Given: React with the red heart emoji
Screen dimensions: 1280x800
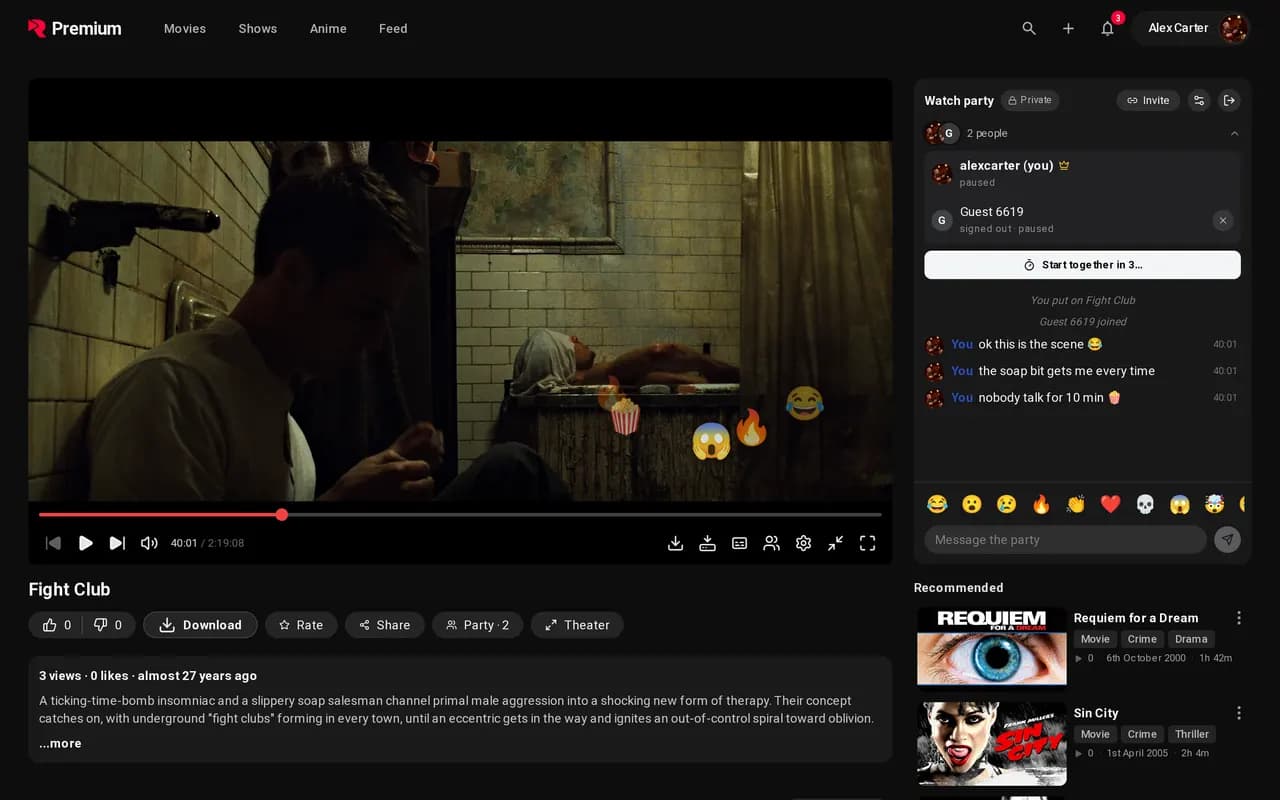Looking at the screenshot, I should point(1110,504).
